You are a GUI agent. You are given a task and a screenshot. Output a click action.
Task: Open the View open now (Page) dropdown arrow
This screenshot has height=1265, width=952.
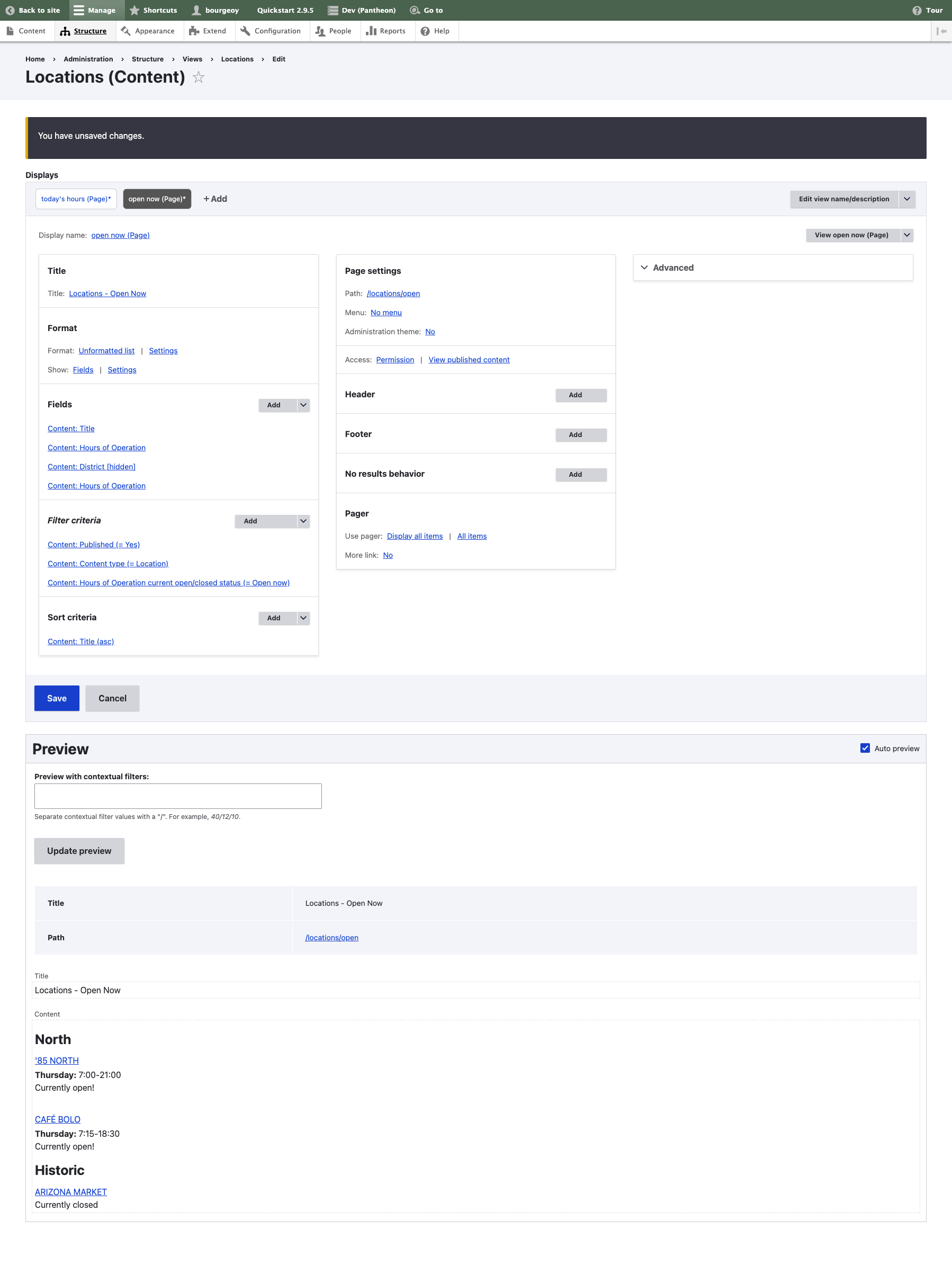click(x=907, y=235)
